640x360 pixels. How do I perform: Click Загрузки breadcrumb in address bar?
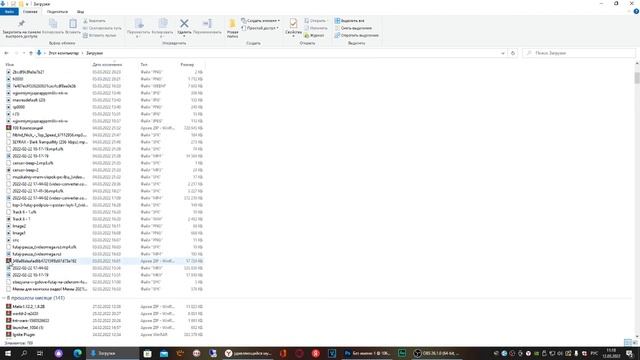click(x=95, y=53)
